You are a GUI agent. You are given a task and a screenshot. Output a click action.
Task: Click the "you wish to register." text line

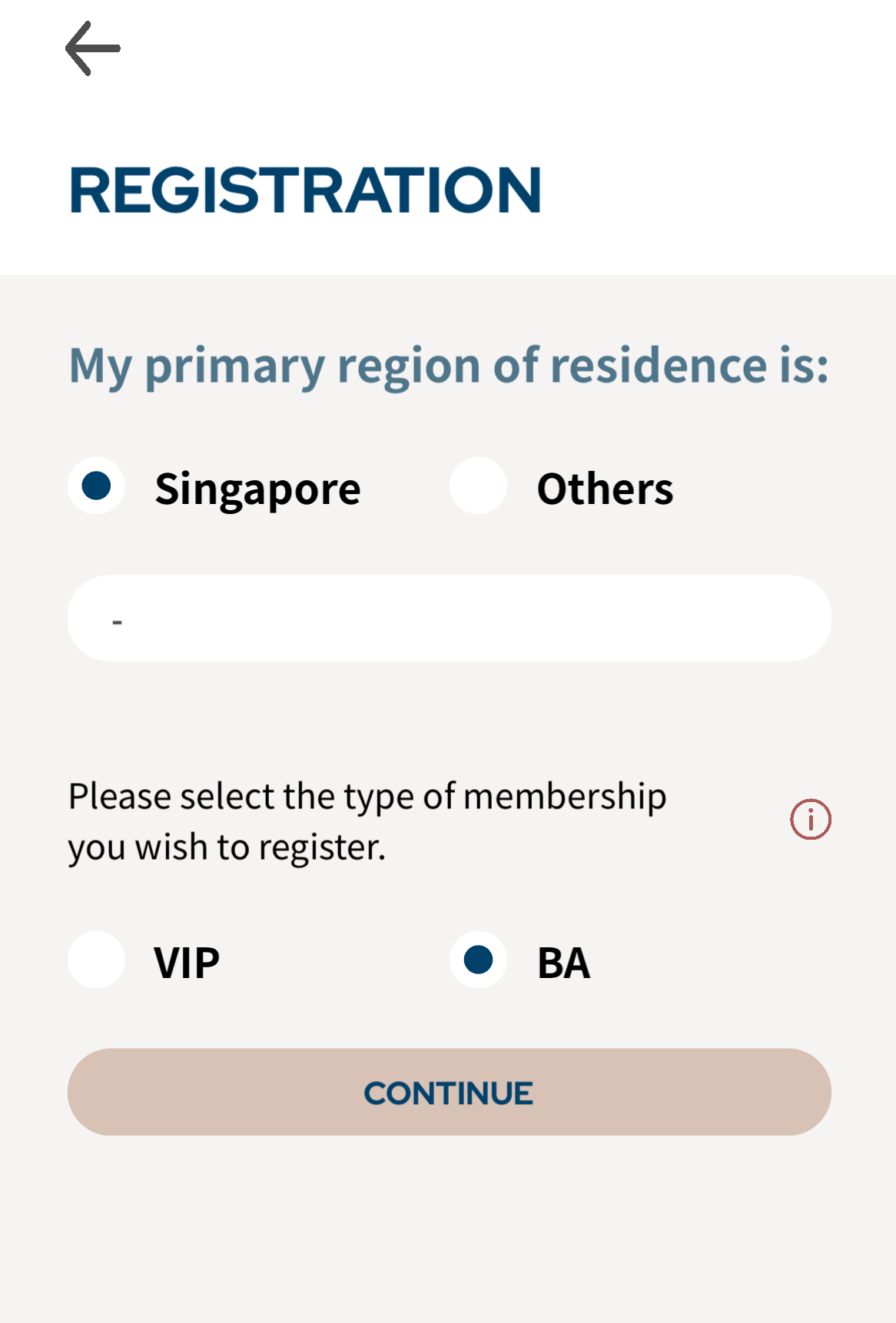227,847
